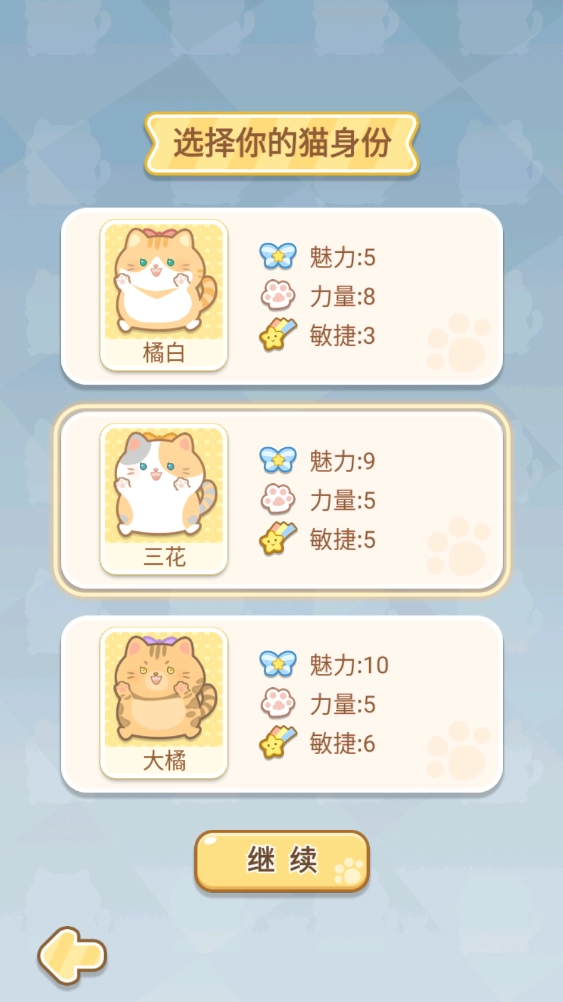
Task: Click the butterfly bow icon for 魅力:10
Action: click(278, 663)
